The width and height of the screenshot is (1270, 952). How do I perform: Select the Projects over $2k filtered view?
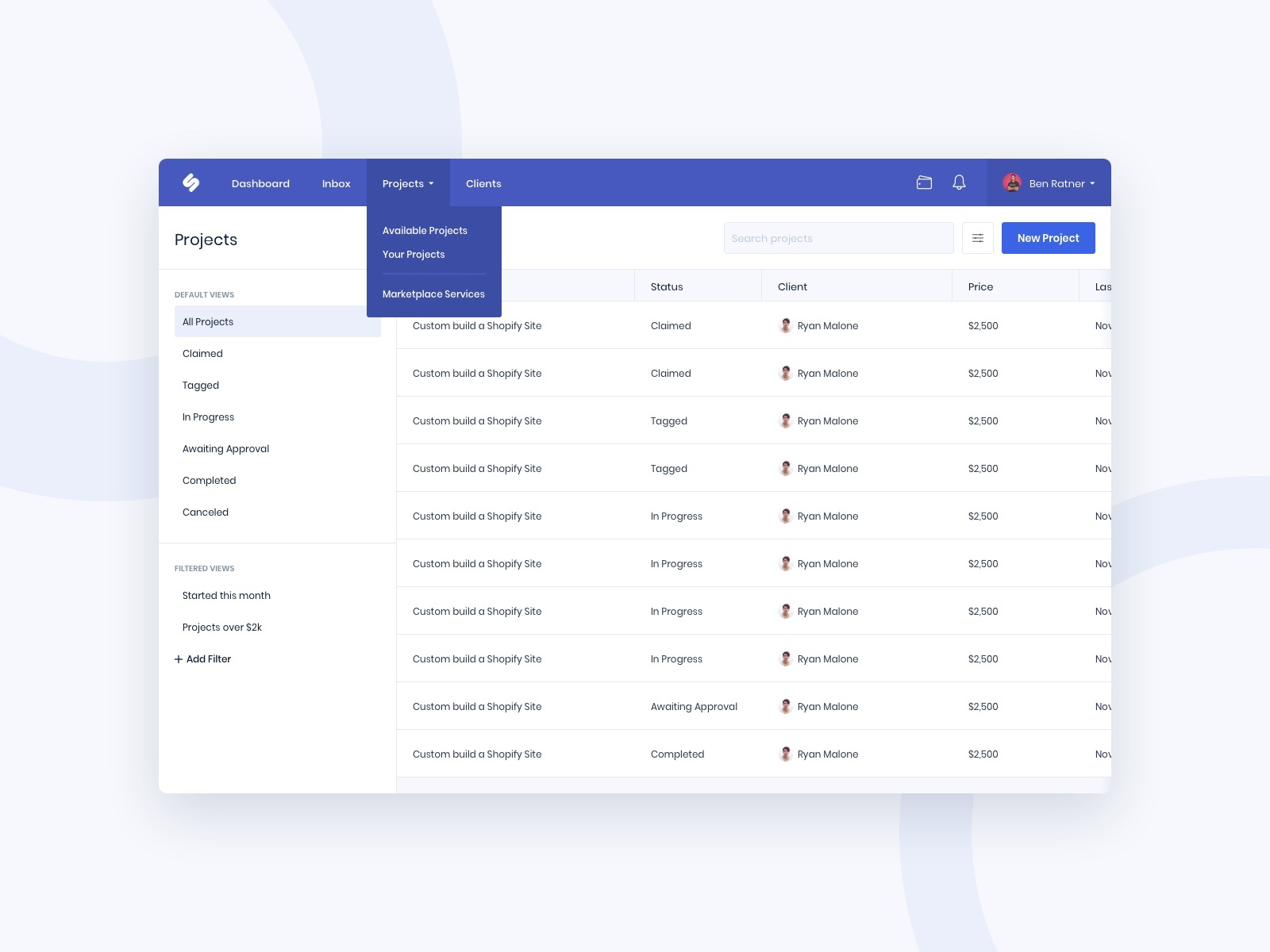tap(221, 627)
